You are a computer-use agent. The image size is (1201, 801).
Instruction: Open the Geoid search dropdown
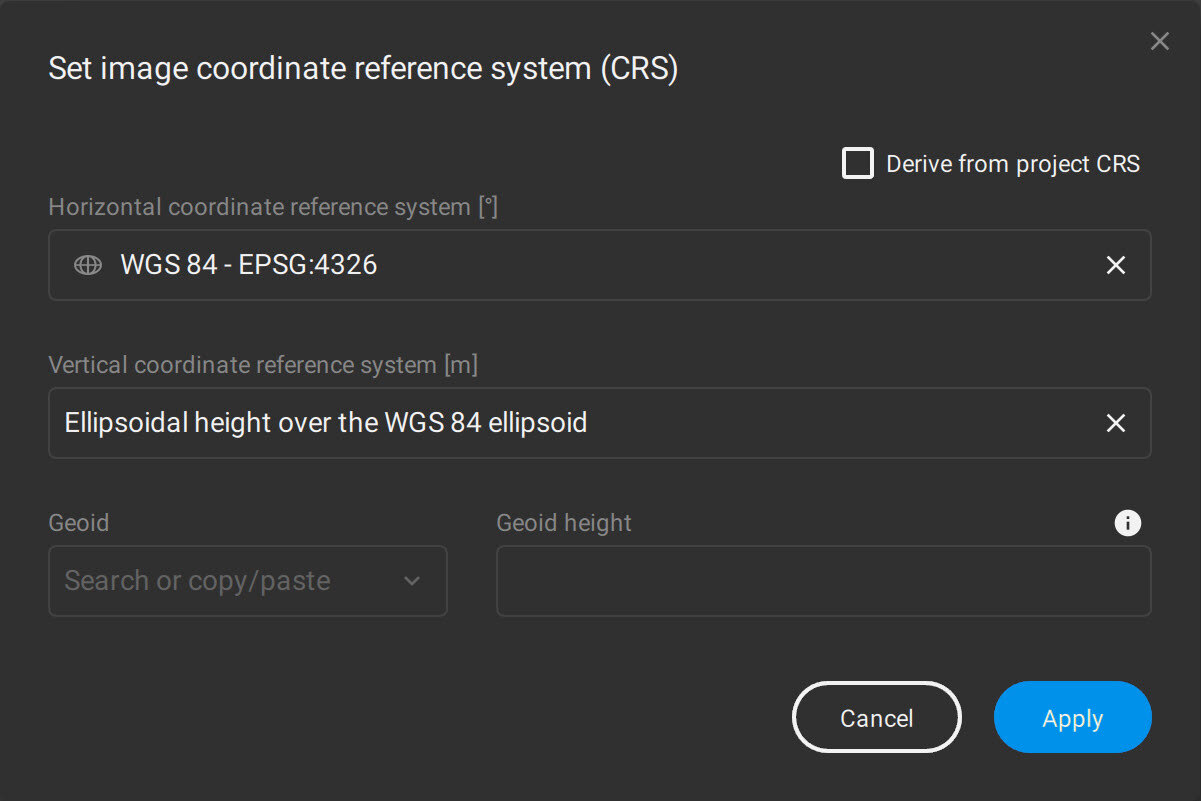pyautogui.click(x=247, y=581)
